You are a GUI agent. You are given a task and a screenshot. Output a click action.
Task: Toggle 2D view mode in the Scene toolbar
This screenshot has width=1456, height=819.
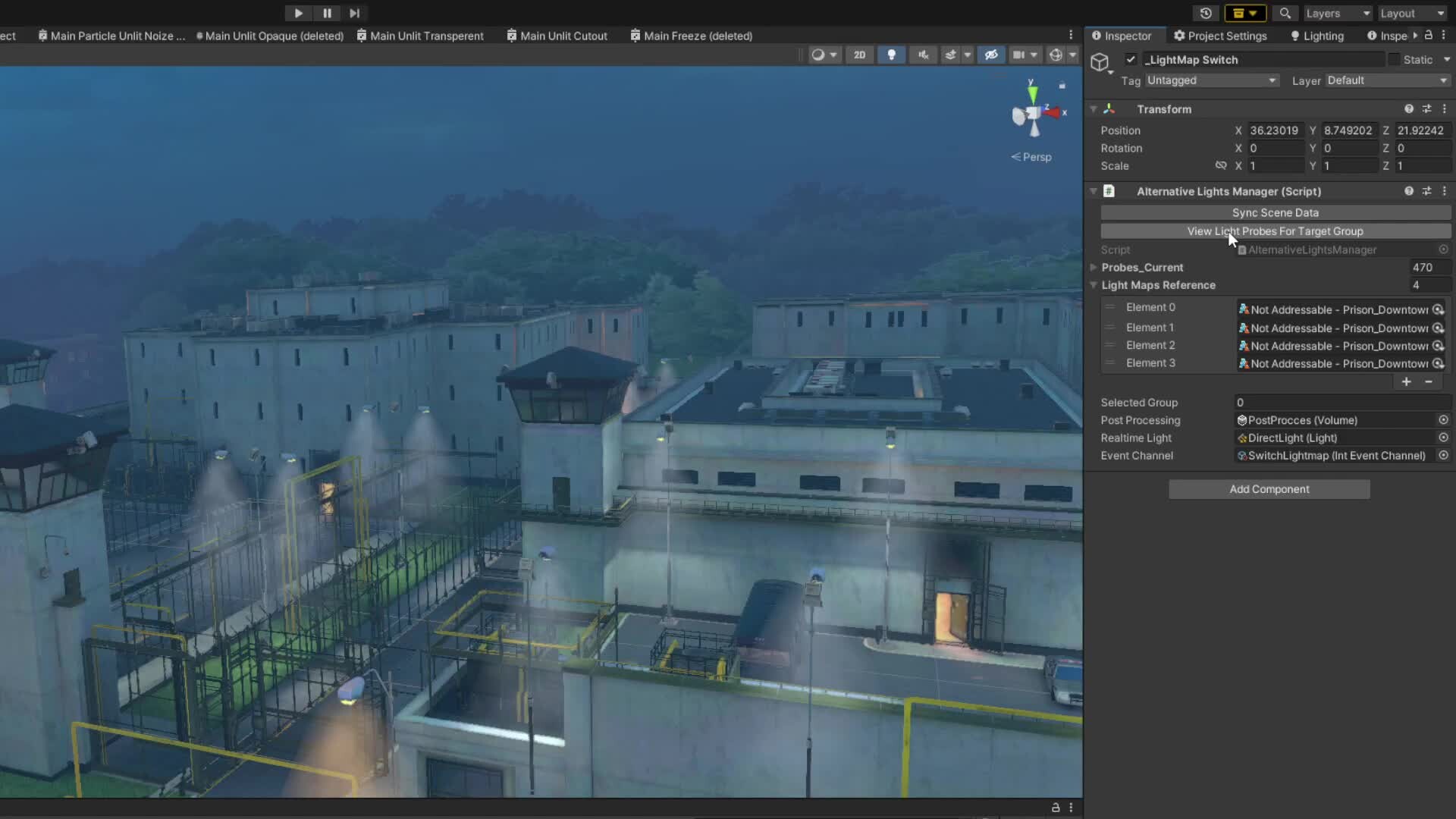859,55
